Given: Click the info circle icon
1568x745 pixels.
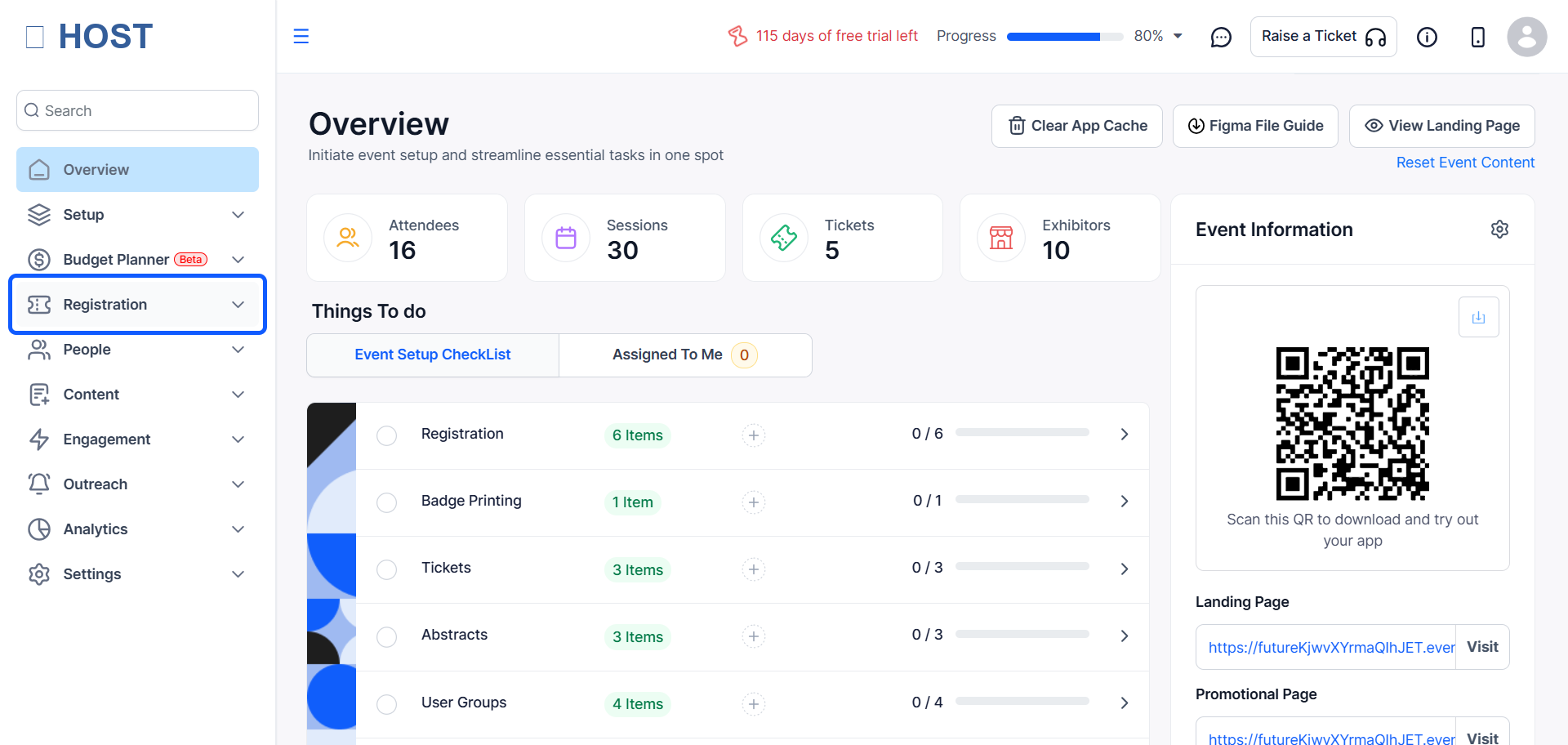Looking at the screenshot, I should (1427, 37).
